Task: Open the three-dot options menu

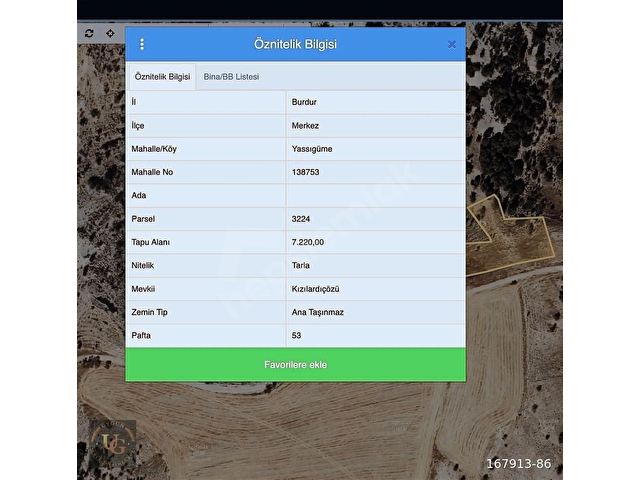Action: coord(142,44)
